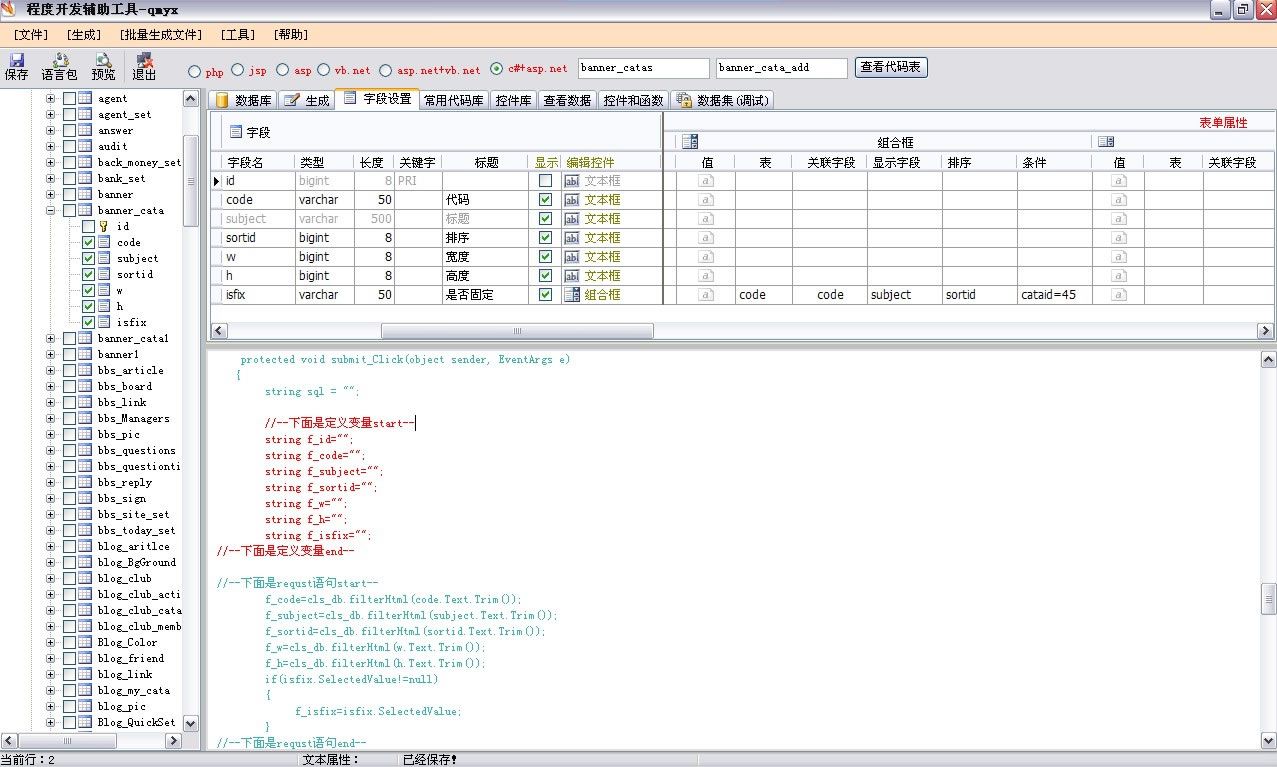1277x767 pixels.
Task: Expand the agent_set tree node
Action: [51, 114]
